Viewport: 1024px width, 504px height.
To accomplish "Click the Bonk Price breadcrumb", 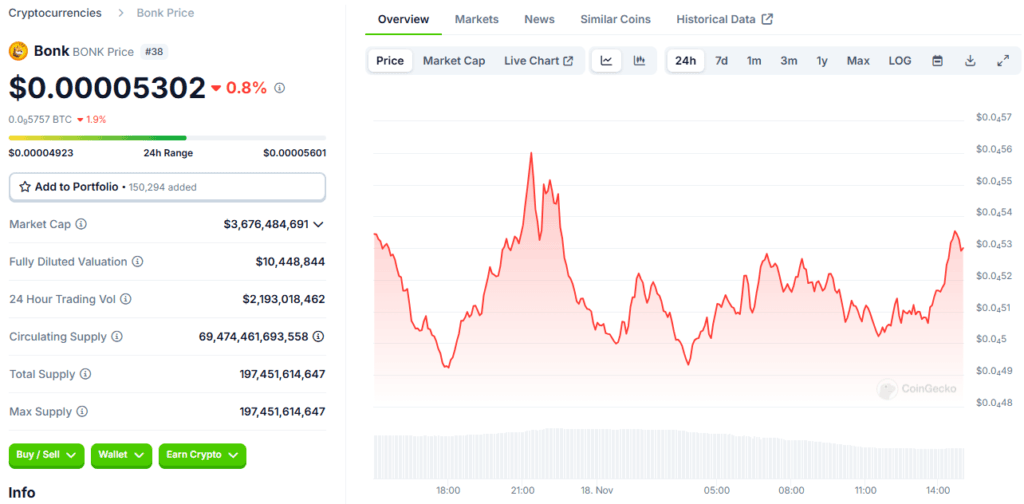I will pos(165,12).
